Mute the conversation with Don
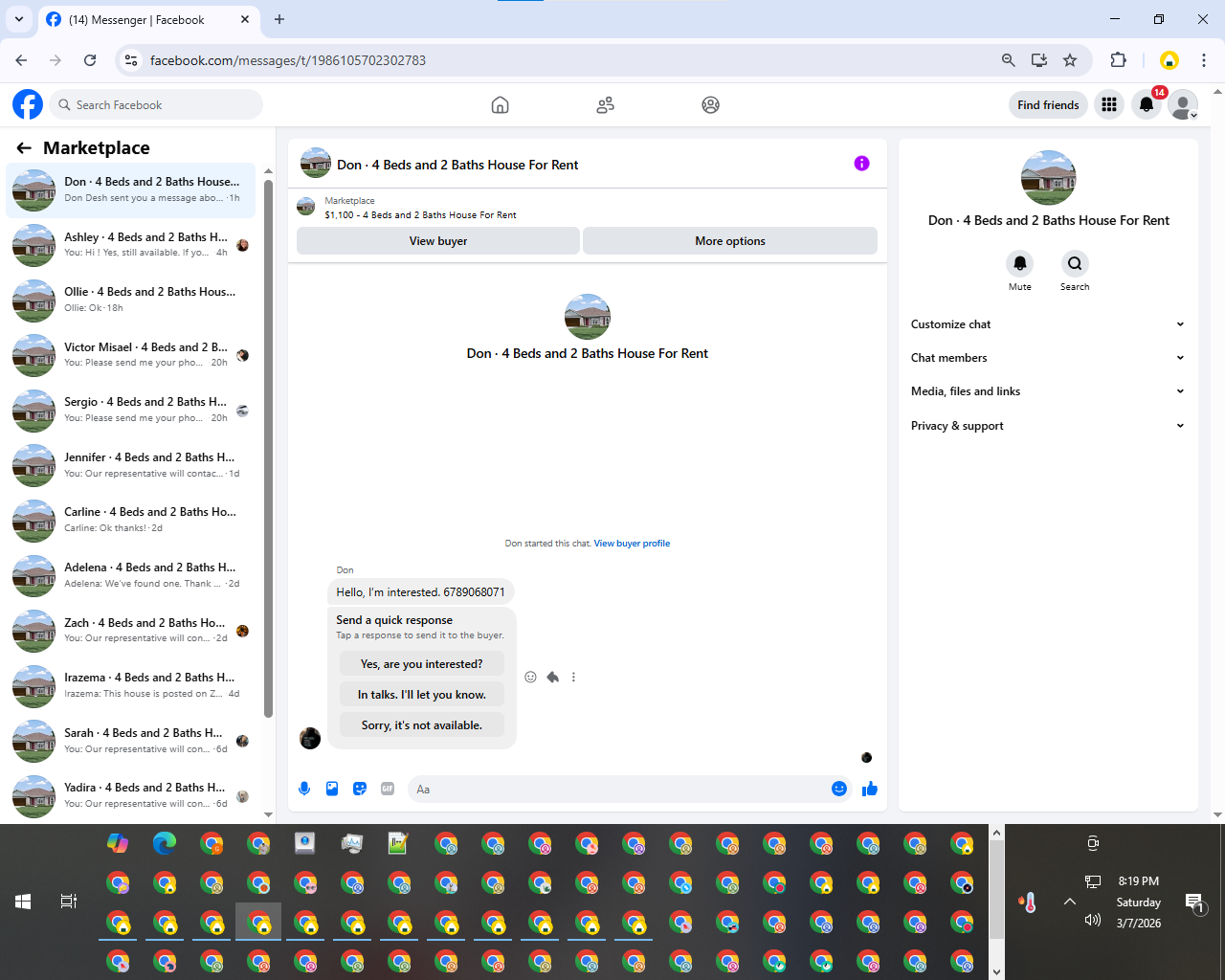The image size is (1225, 980). click(1020, 263)
